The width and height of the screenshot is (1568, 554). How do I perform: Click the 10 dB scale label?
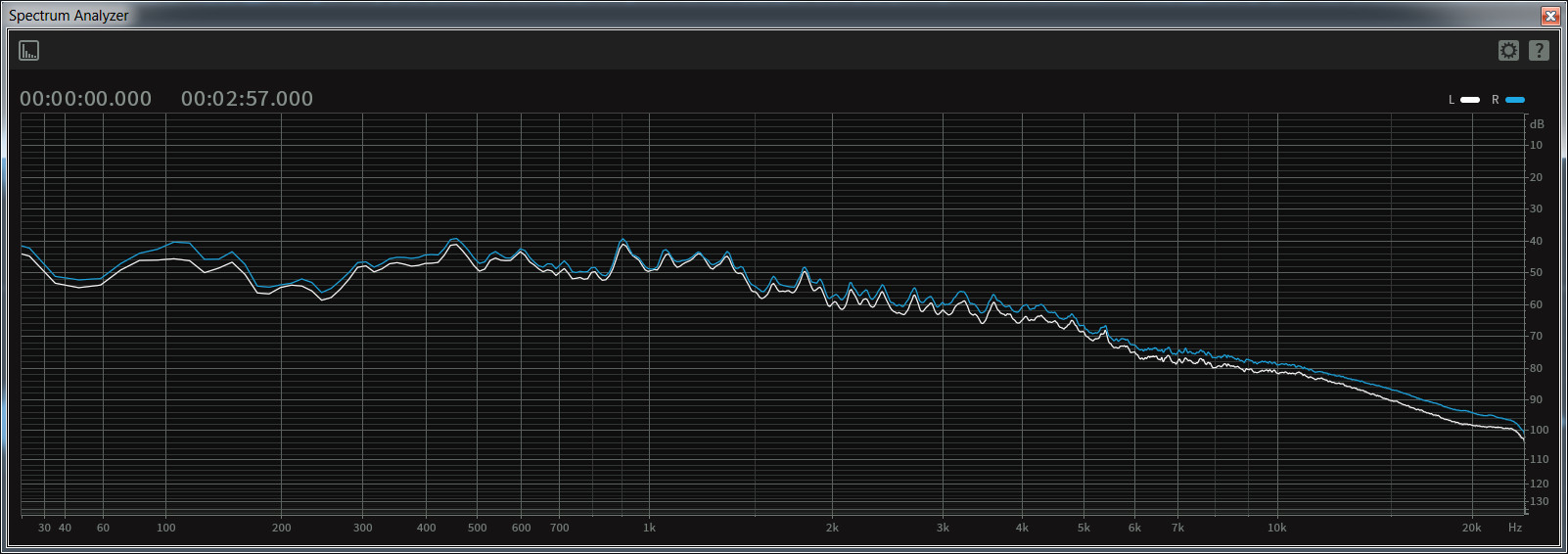click(x=1536, y=145)
